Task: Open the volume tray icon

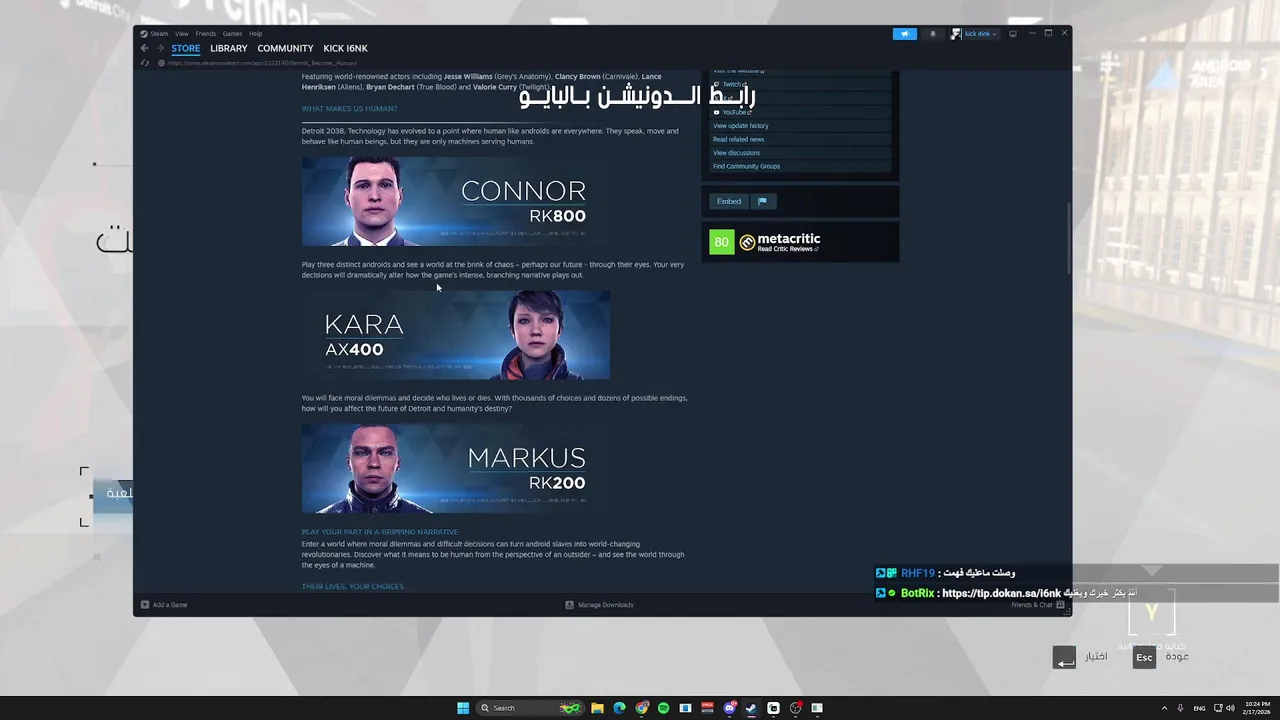Action: (x=1230, y=708)
